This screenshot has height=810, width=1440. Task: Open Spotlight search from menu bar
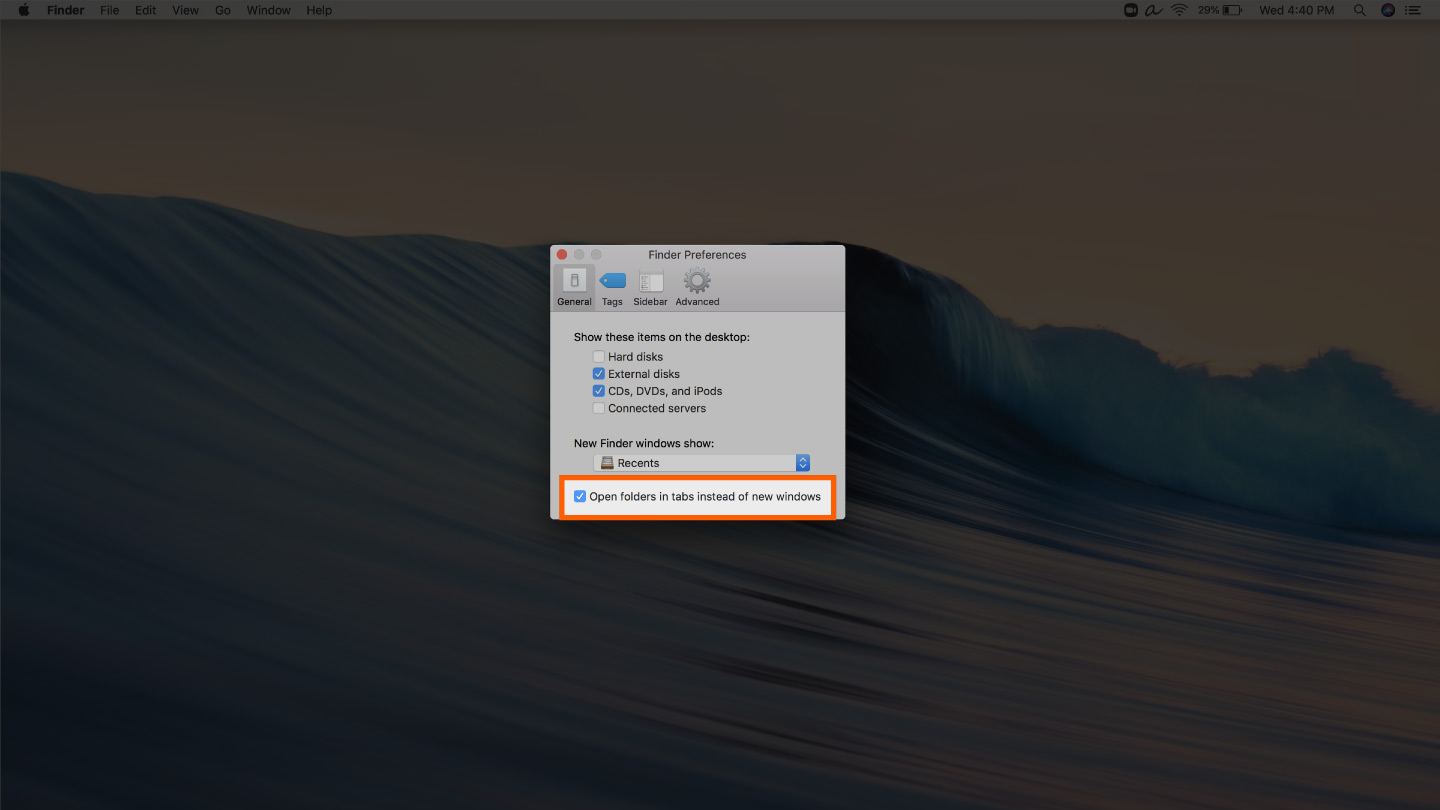click(x=1360, y=10)
